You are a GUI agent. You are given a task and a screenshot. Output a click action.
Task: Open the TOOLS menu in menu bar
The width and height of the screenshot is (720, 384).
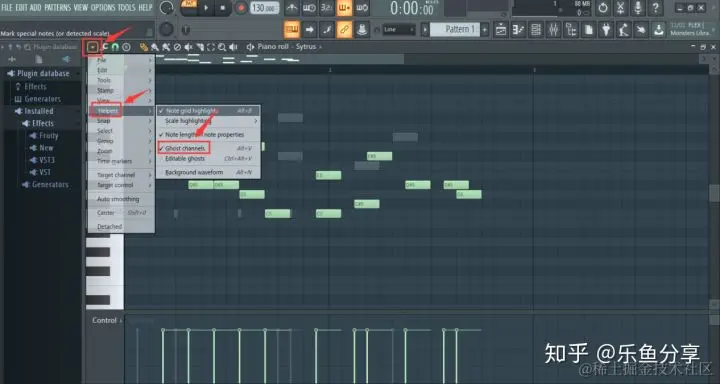(126, 7)
